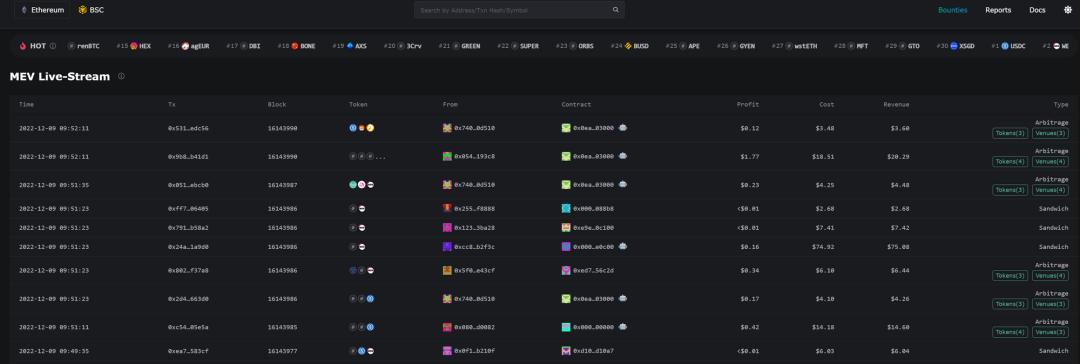The width and height of the screenshot is (1080, 364).
Task: Expand Venues(4) tag on second row
Action: point(1050,162)
